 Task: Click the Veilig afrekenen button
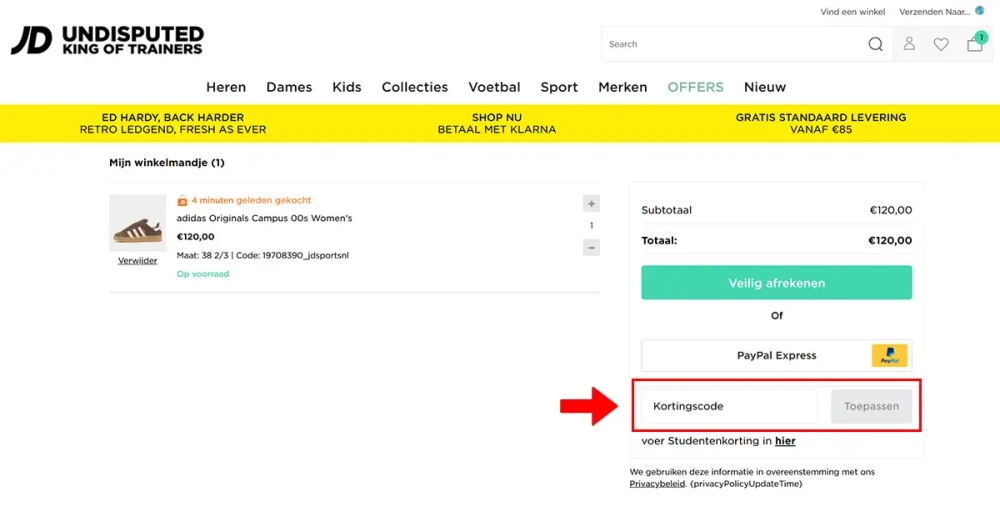point(776,283)
